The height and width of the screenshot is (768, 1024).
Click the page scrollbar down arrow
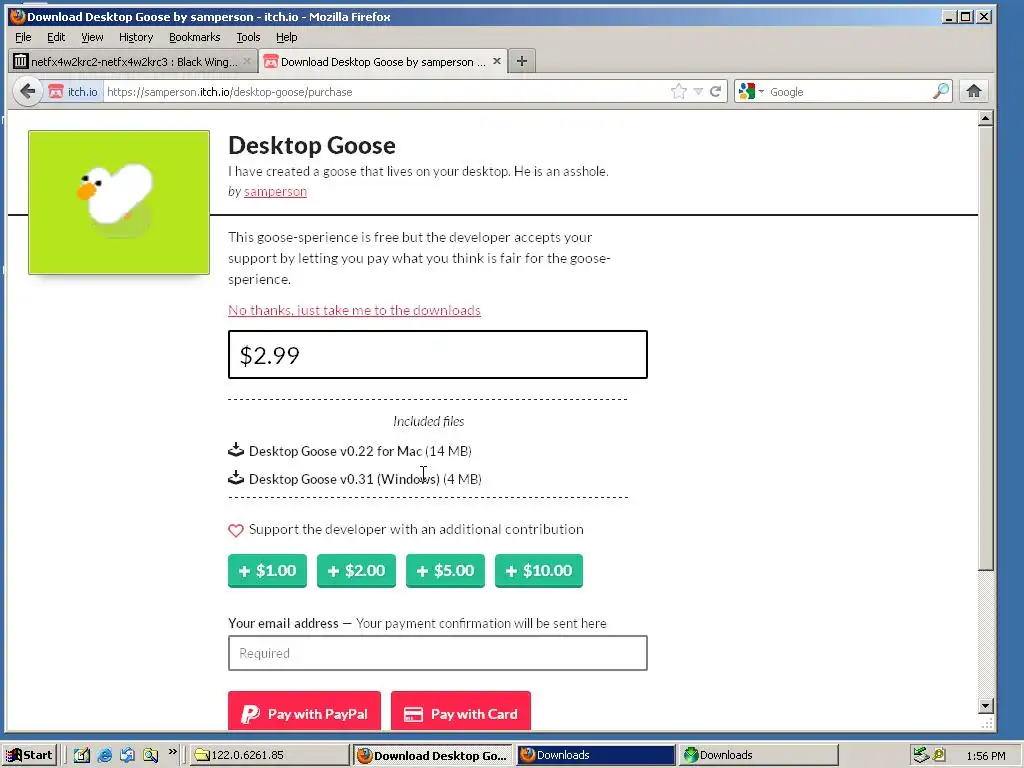point(985,705)
